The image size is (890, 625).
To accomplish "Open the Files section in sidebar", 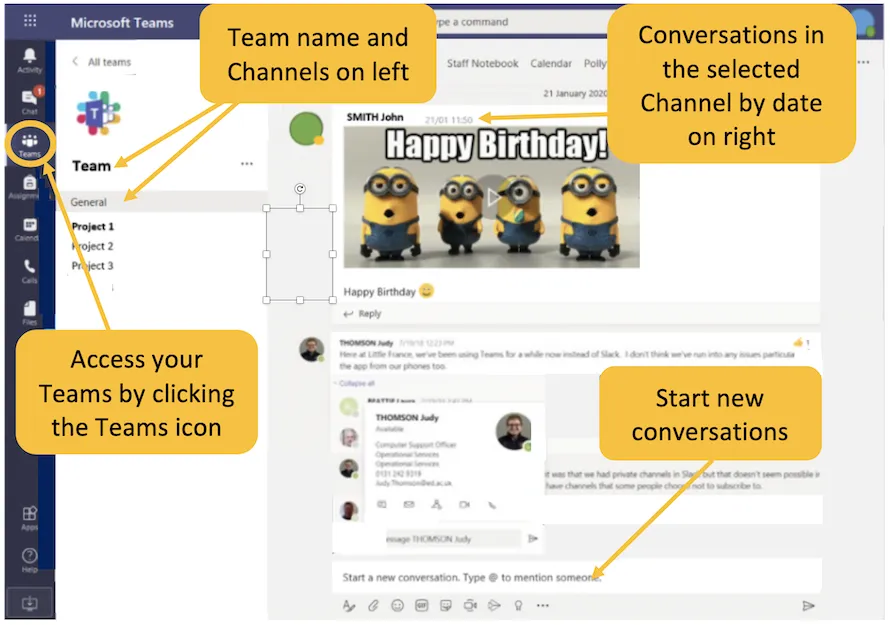I will point(29,313).
